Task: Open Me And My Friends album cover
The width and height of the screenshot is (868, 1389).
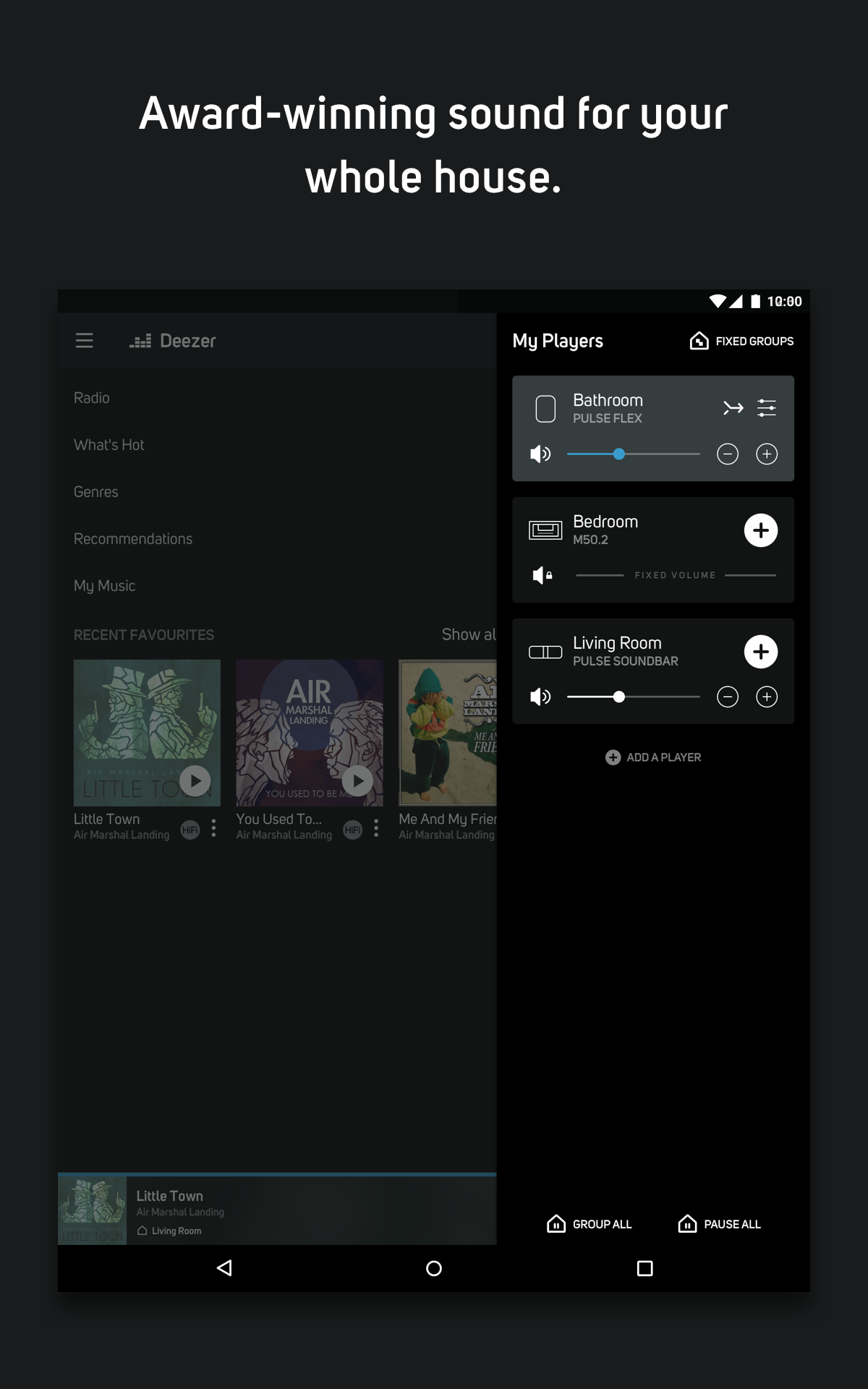Action: pos(448,732)
